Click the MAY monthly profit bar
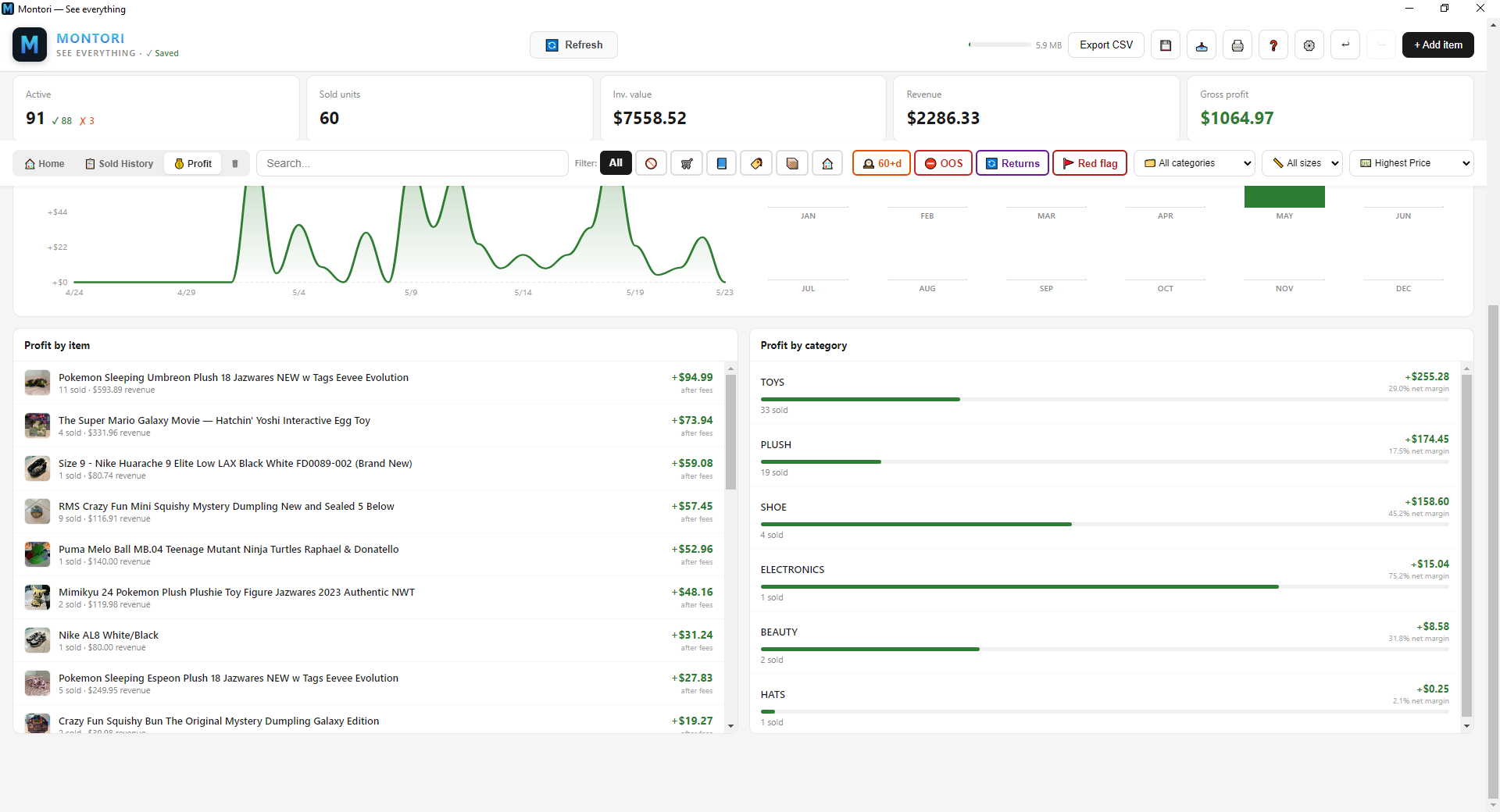 tap(1284, 197)
